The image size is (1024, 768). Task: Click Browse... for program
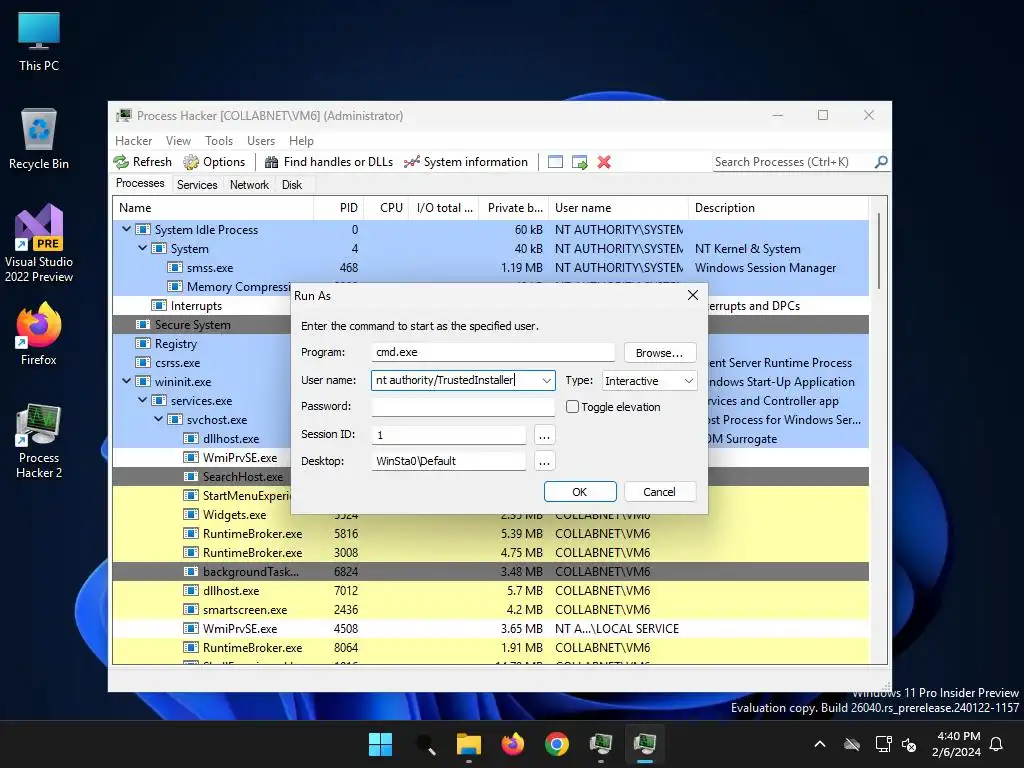[660, 353]
